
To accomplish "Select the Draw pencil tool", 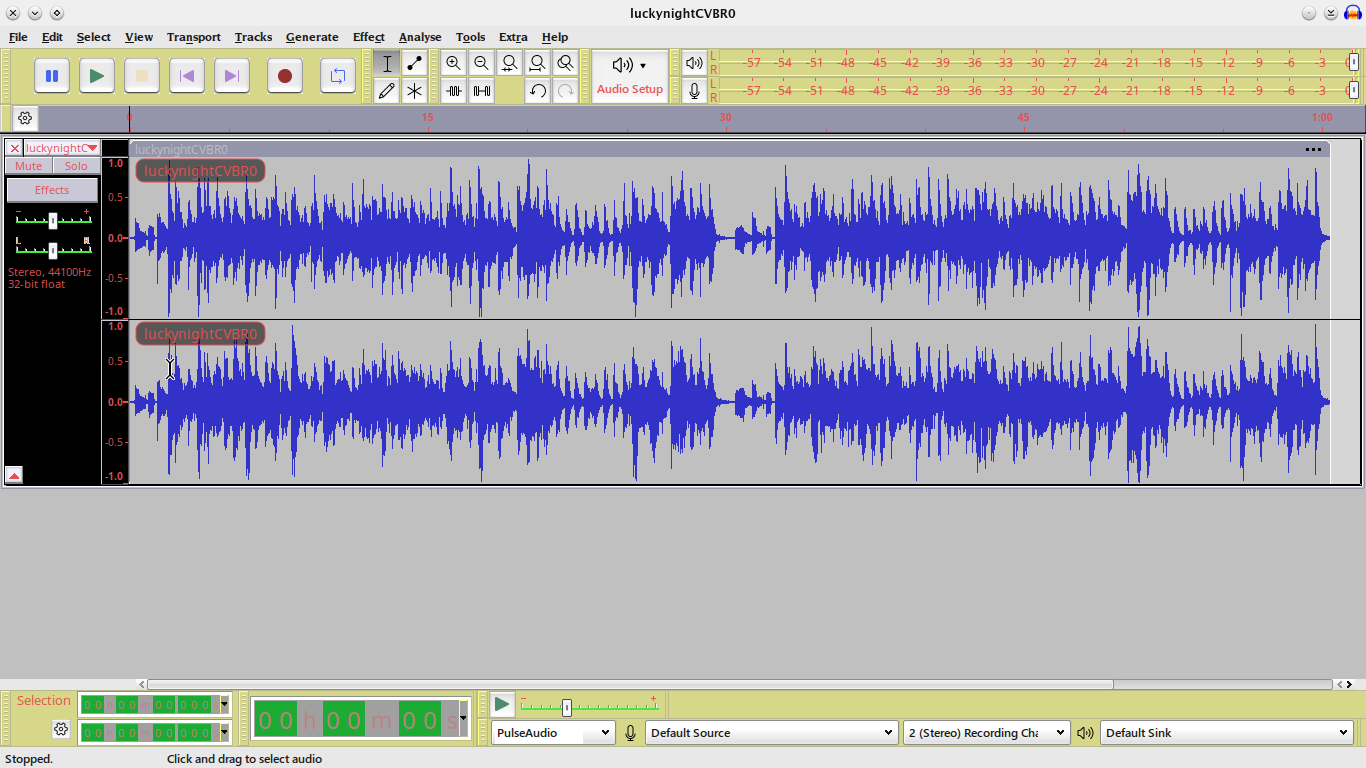I will click(x=387, y=91).
